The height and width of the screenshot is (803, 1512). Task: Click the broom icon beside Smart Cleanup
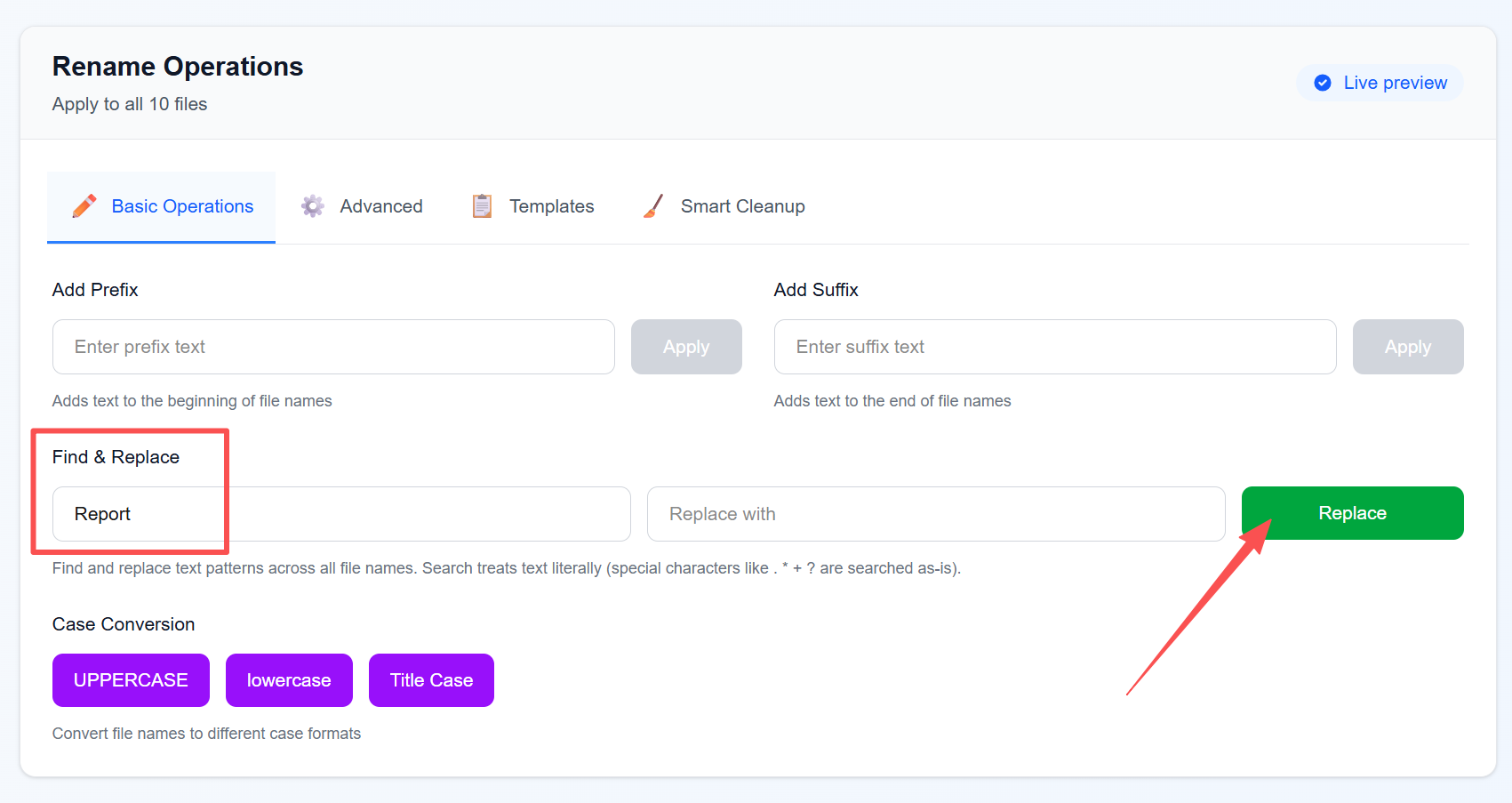coord(653,206)
